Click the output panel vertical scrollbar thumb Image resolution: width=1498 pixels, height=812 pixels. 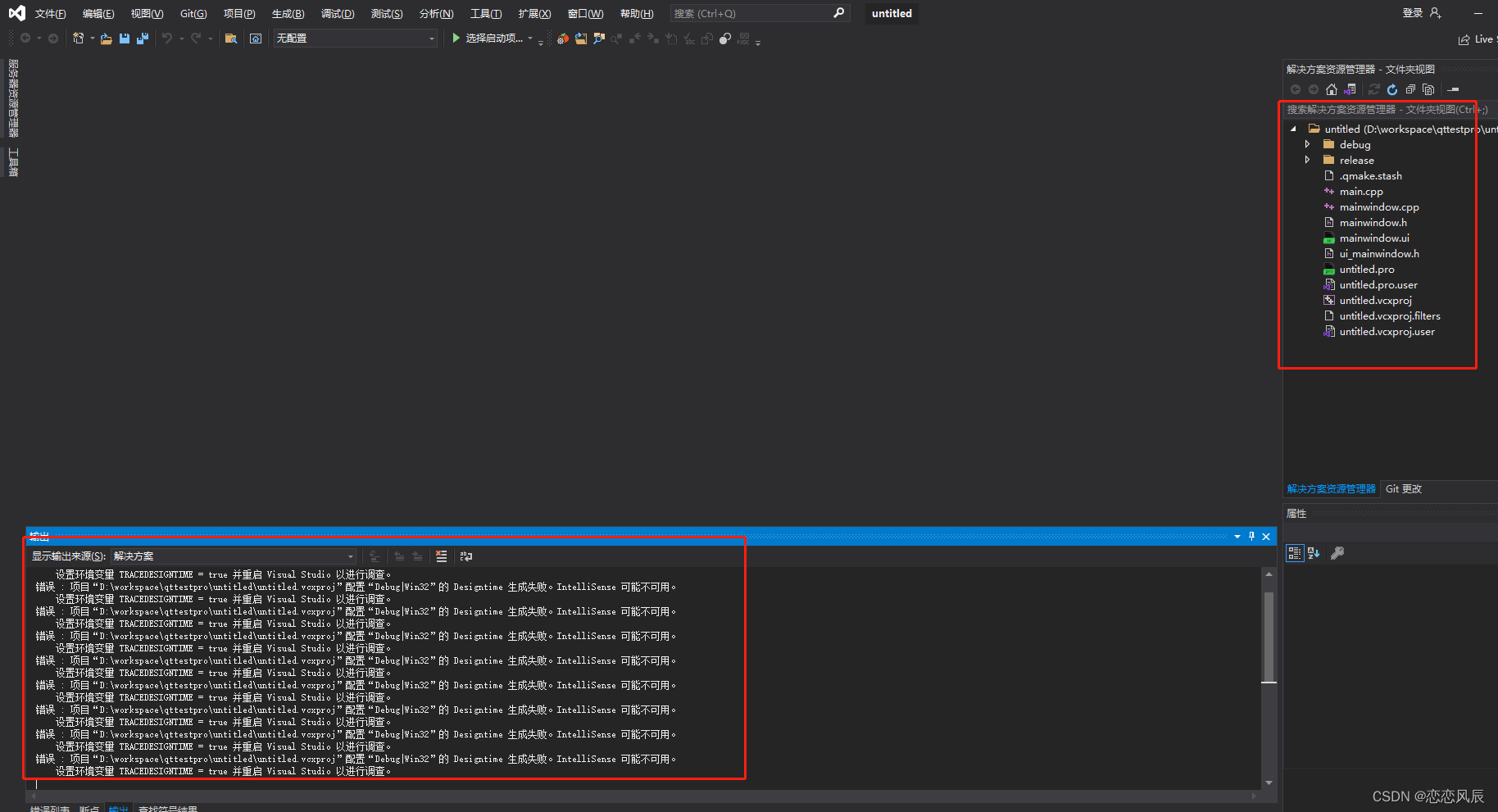(1269, 637)
